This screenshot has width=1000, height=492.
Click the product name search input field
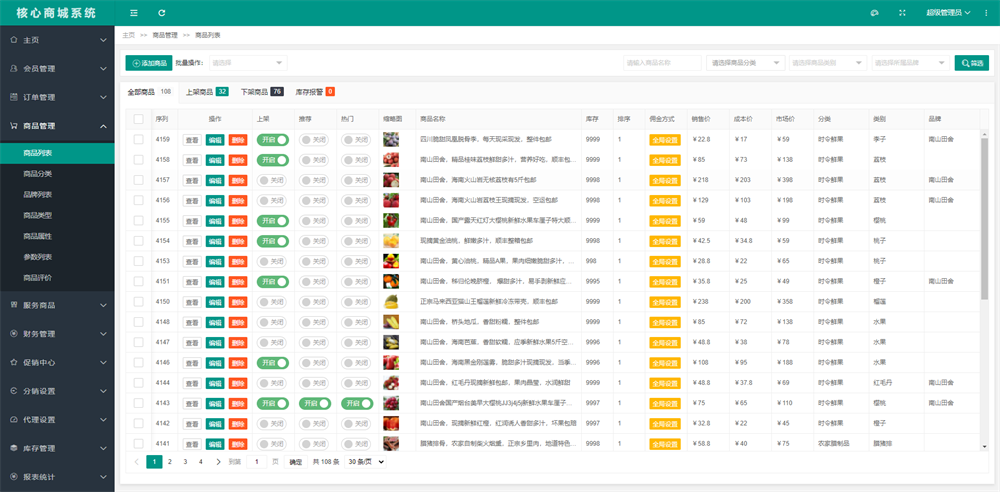[661, 63]
